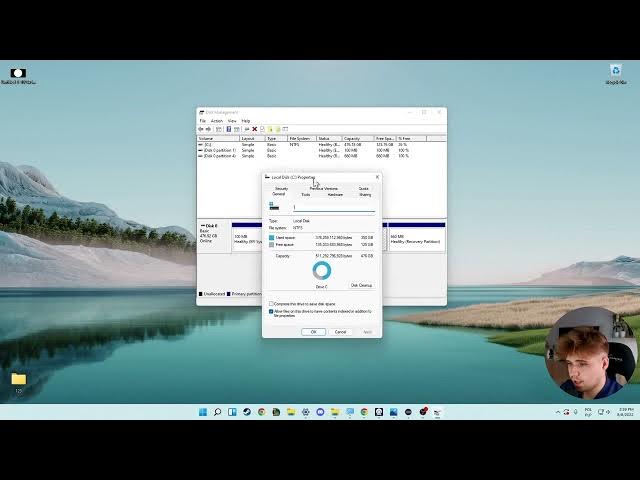640x480 pixels.
Task: Click the red X Delete toolbar icon
Action: pyautogui.click(x=255, y=129)
